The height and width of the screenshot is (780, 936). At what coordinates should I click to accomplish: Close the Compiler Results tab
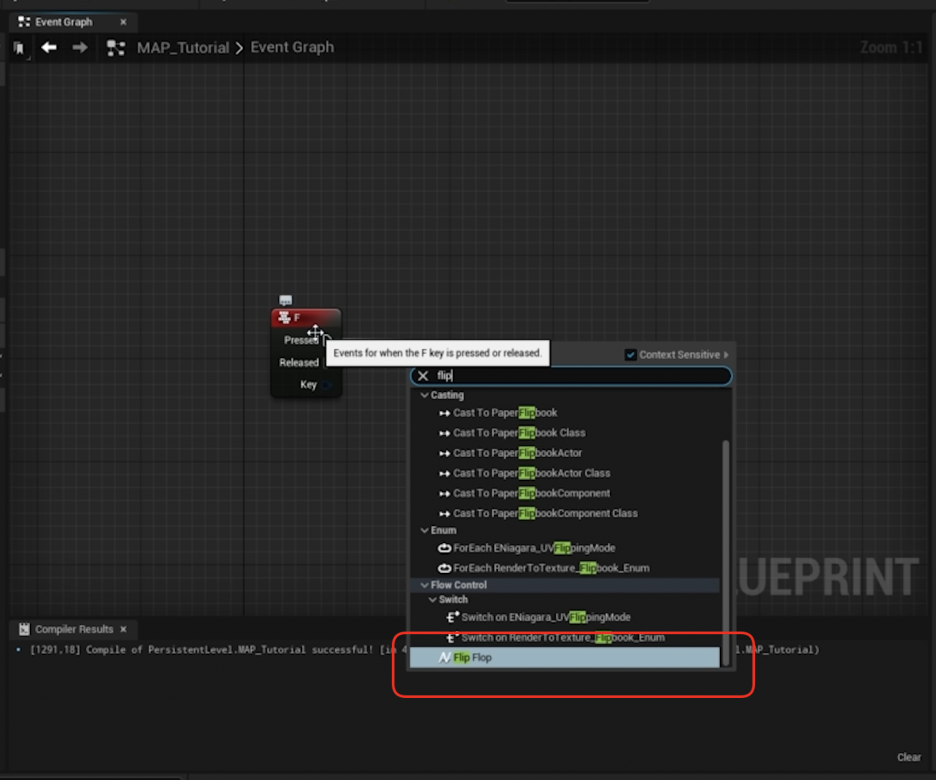pyautogui.click(x=124, y=629)
